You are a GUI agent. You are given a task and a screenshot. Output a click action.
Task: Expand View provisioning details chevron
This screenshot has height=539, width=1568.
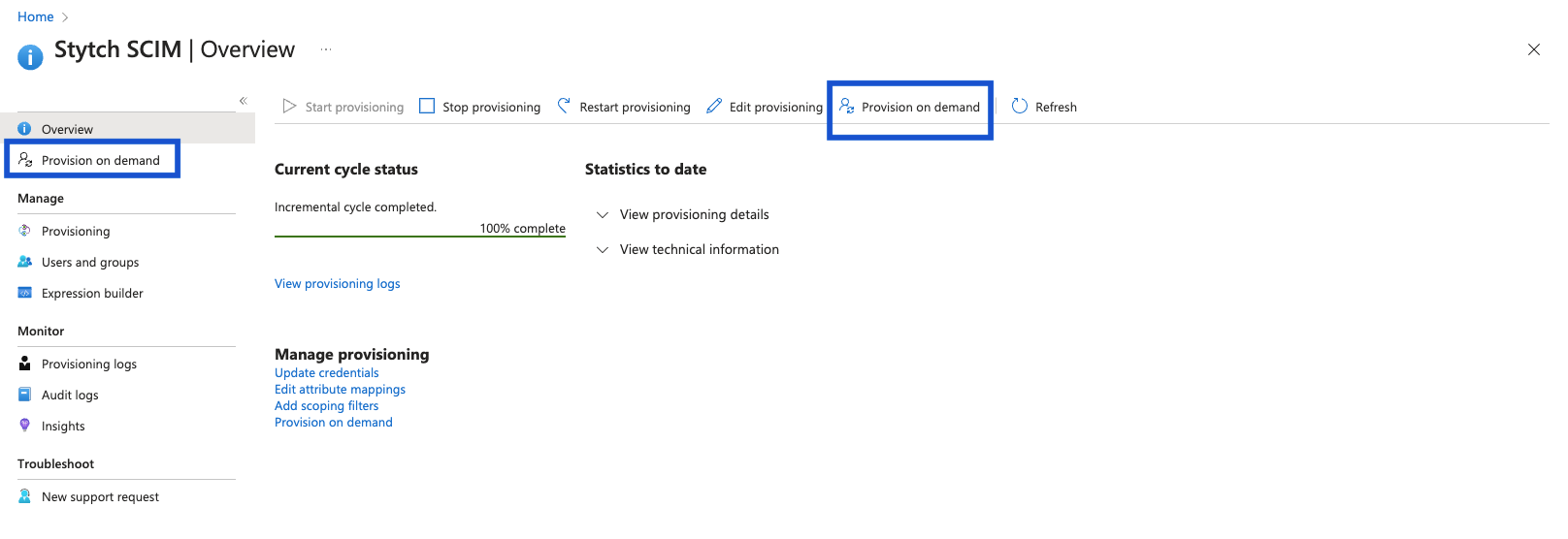tap(603, 214)
